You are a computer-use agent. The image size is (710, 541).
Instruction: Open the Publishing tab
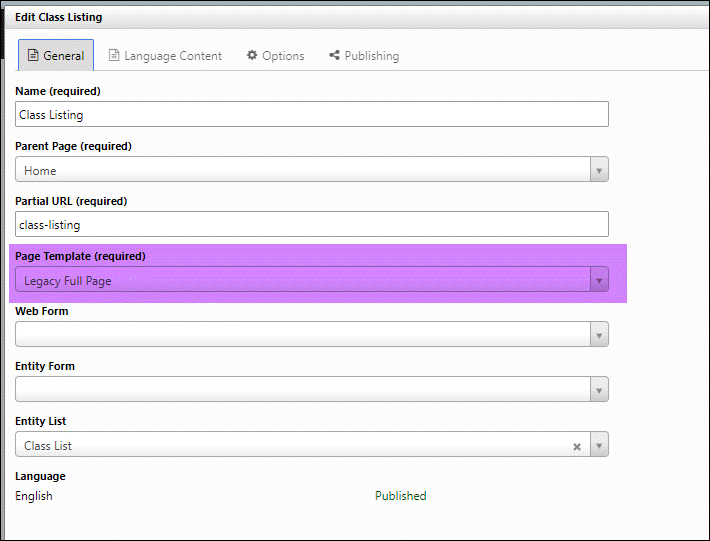click(371, 56)
